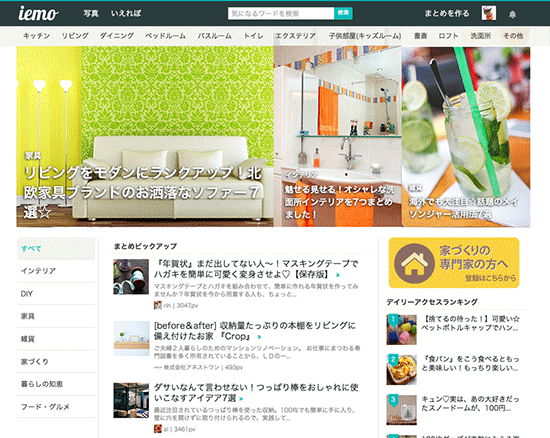This screenshot has width=550, height=438.
Task: Click the つっぱり棒 article thumbnail
Action: (x=131, y=400)
